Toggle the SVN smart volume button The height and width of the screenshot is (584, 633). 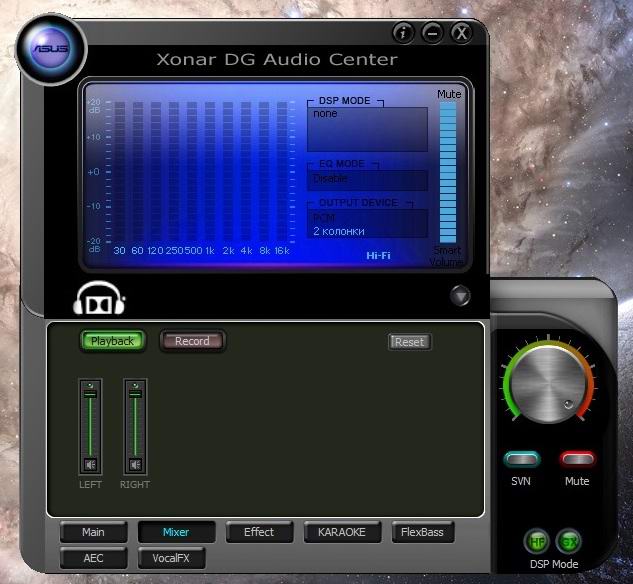(x=522, y=459)
